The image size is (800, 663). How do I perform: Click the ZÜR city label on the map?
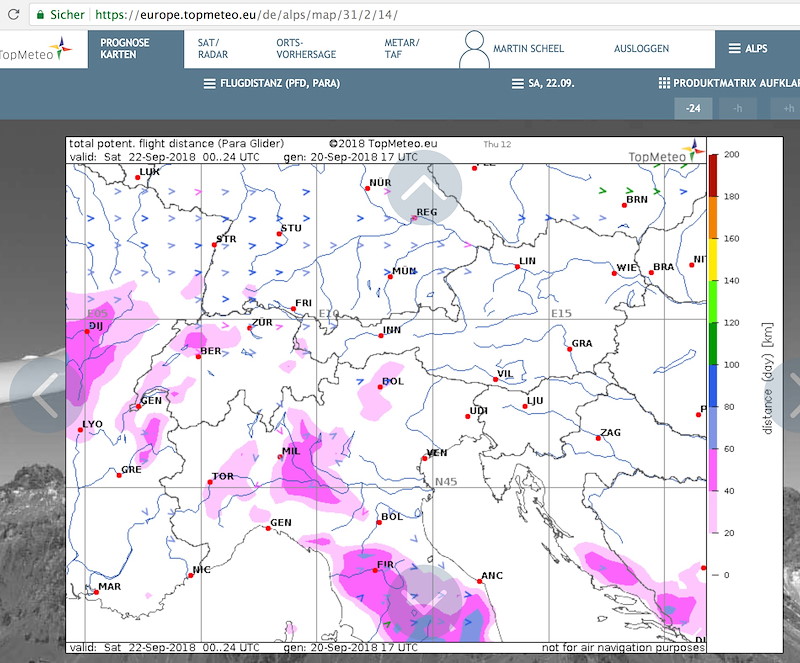click(x=262, y=323)
